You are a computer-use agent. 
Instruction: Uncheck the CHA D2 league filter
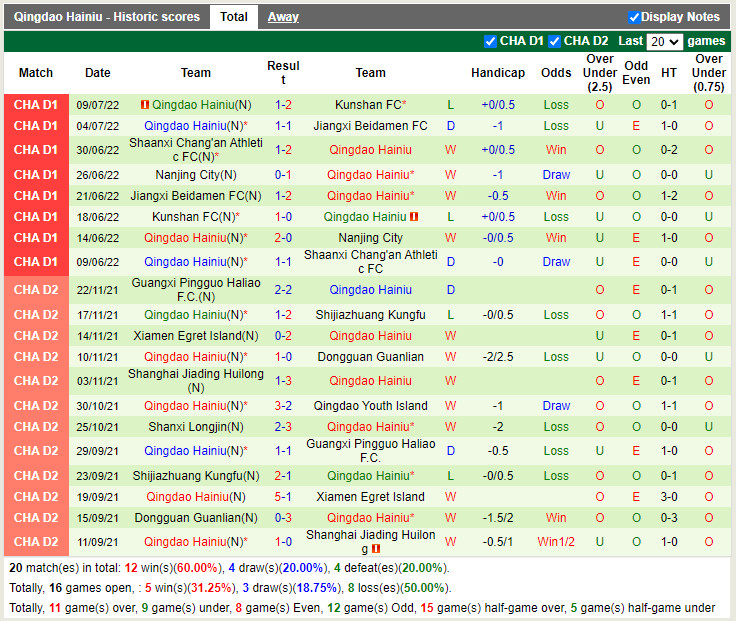[554, 41]
